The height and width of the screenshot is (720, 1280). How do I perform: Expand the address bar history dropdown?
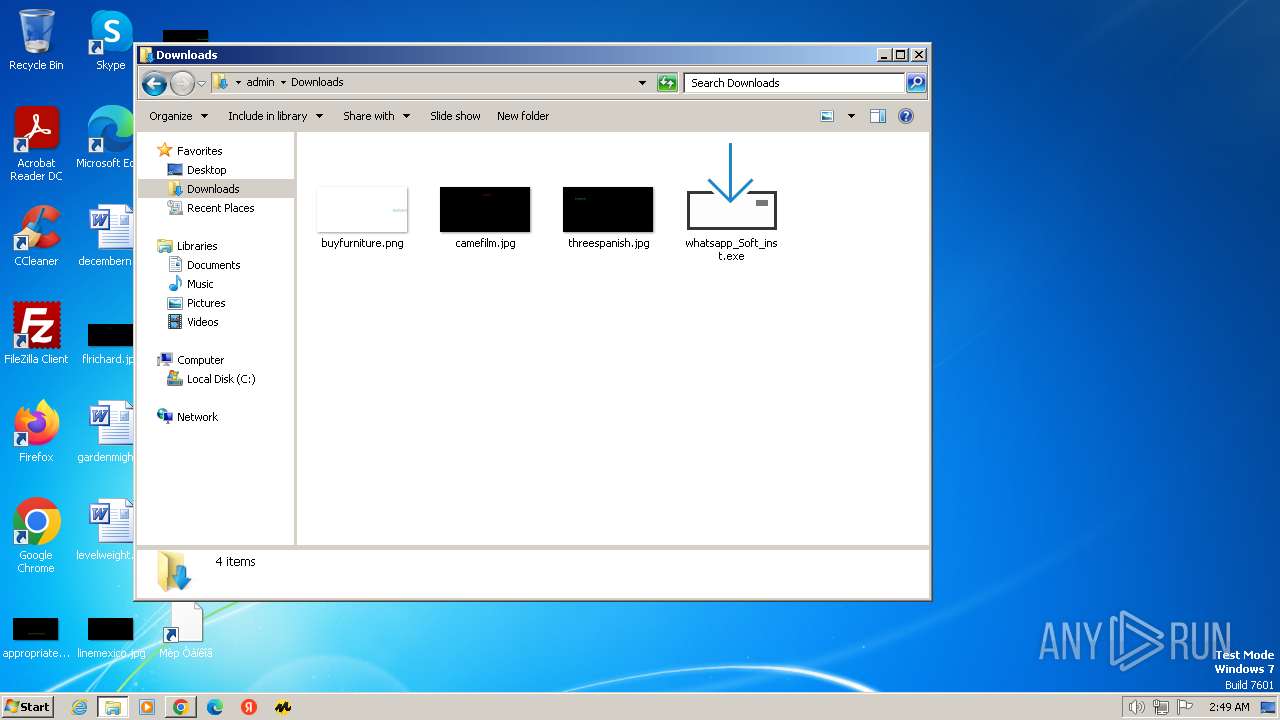click(642, 83)
